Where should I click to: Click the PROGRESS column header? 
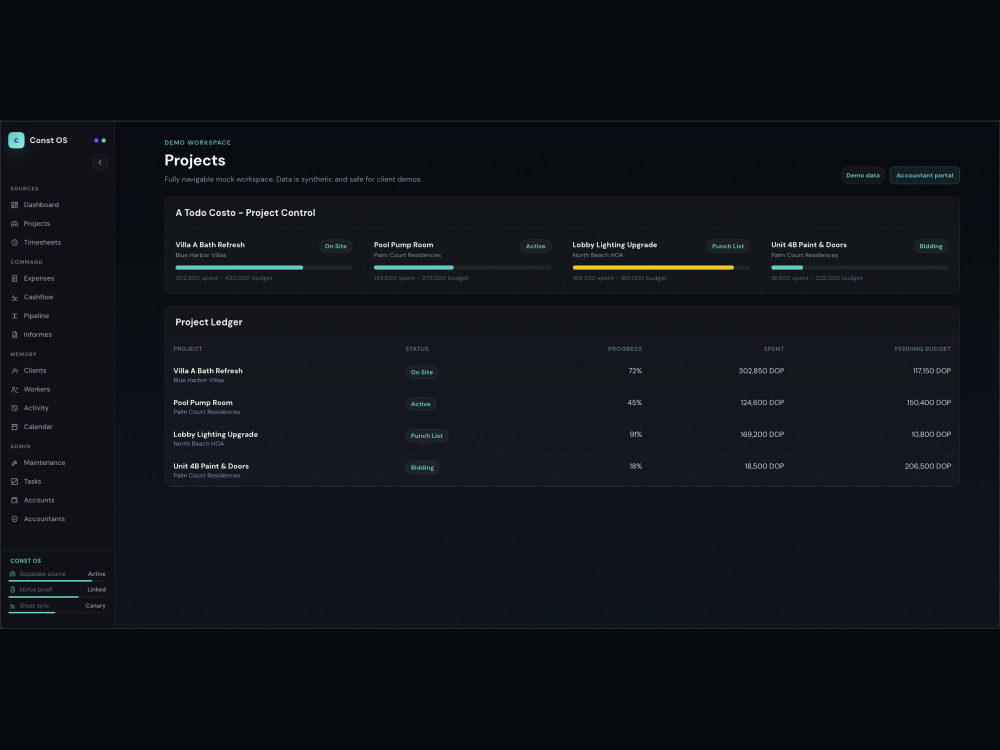pyautogui.click(x=624, y=349)
